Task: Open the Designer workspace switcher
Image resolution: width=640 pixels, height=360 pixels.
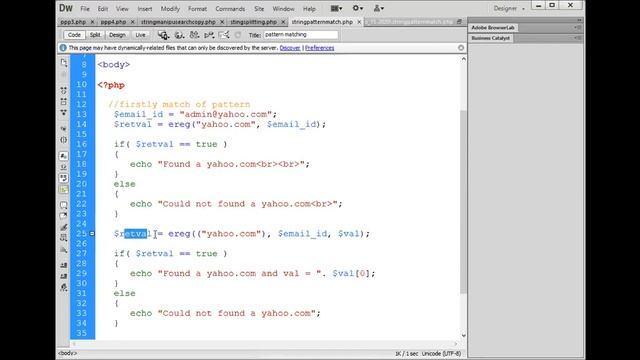Action: pos(508,8)
